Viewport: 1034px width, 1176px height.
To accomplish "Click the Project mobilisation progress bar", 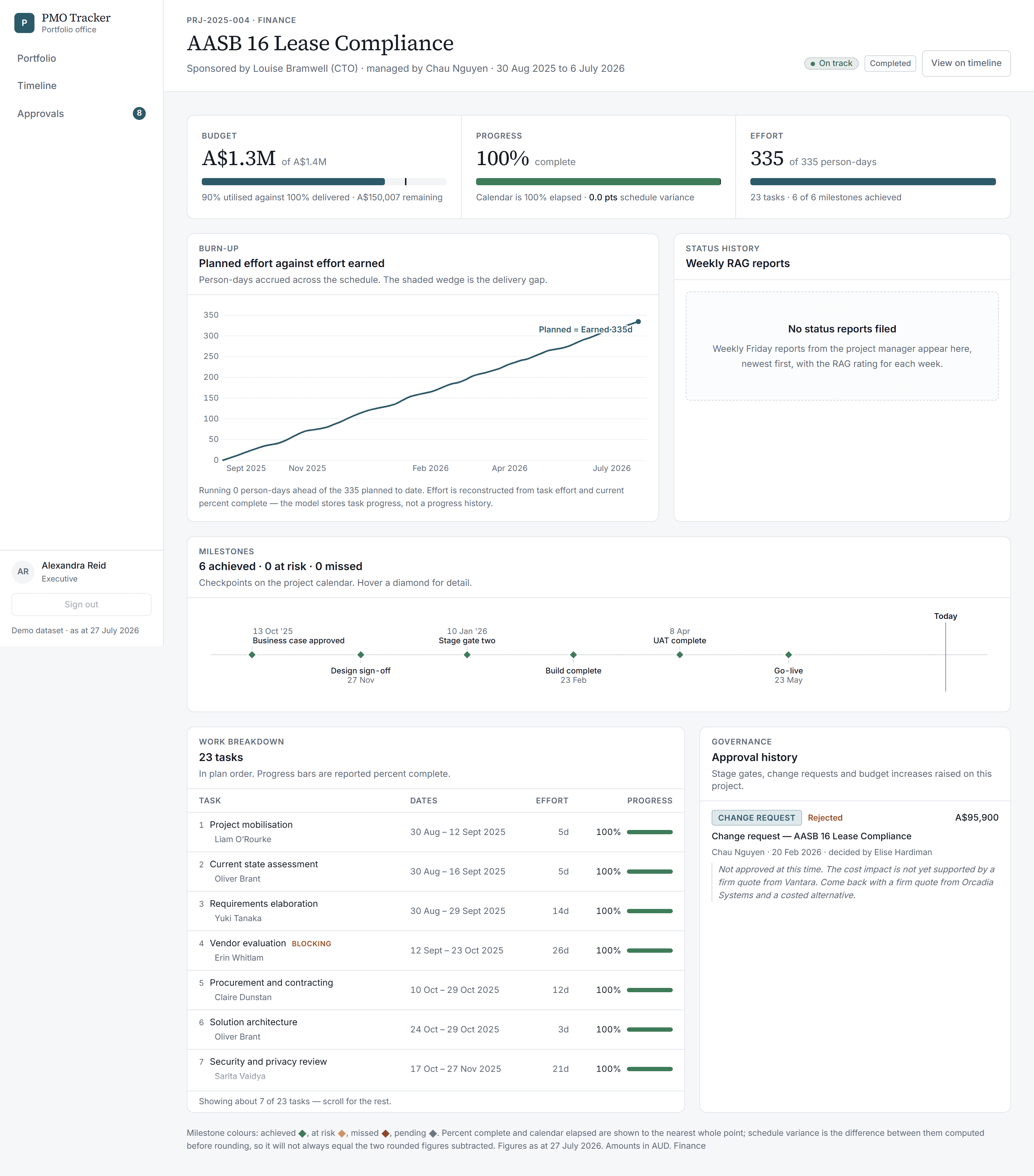I will (x=649, y=832).
